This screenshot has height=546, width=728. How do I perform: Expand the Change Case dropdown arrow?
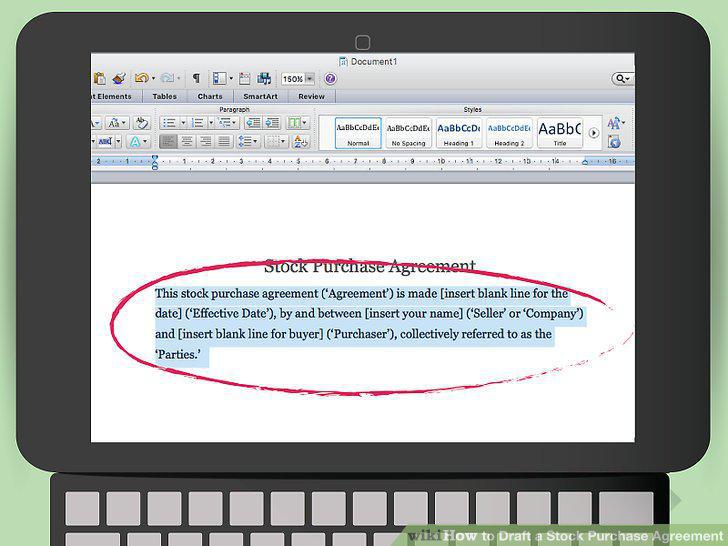[x=124, y=123]
